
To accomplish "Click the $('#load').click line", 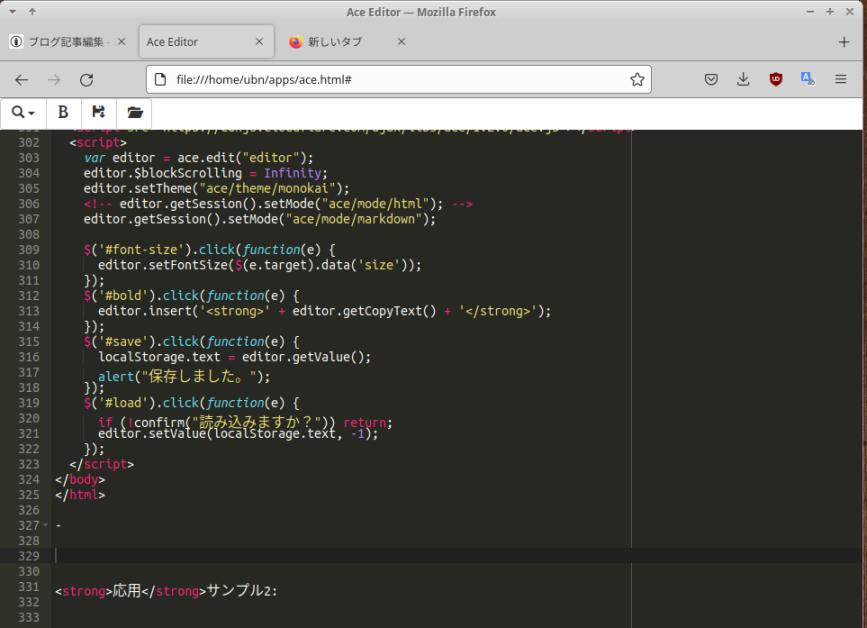I will pyautogui.click(x=191, y=403).
